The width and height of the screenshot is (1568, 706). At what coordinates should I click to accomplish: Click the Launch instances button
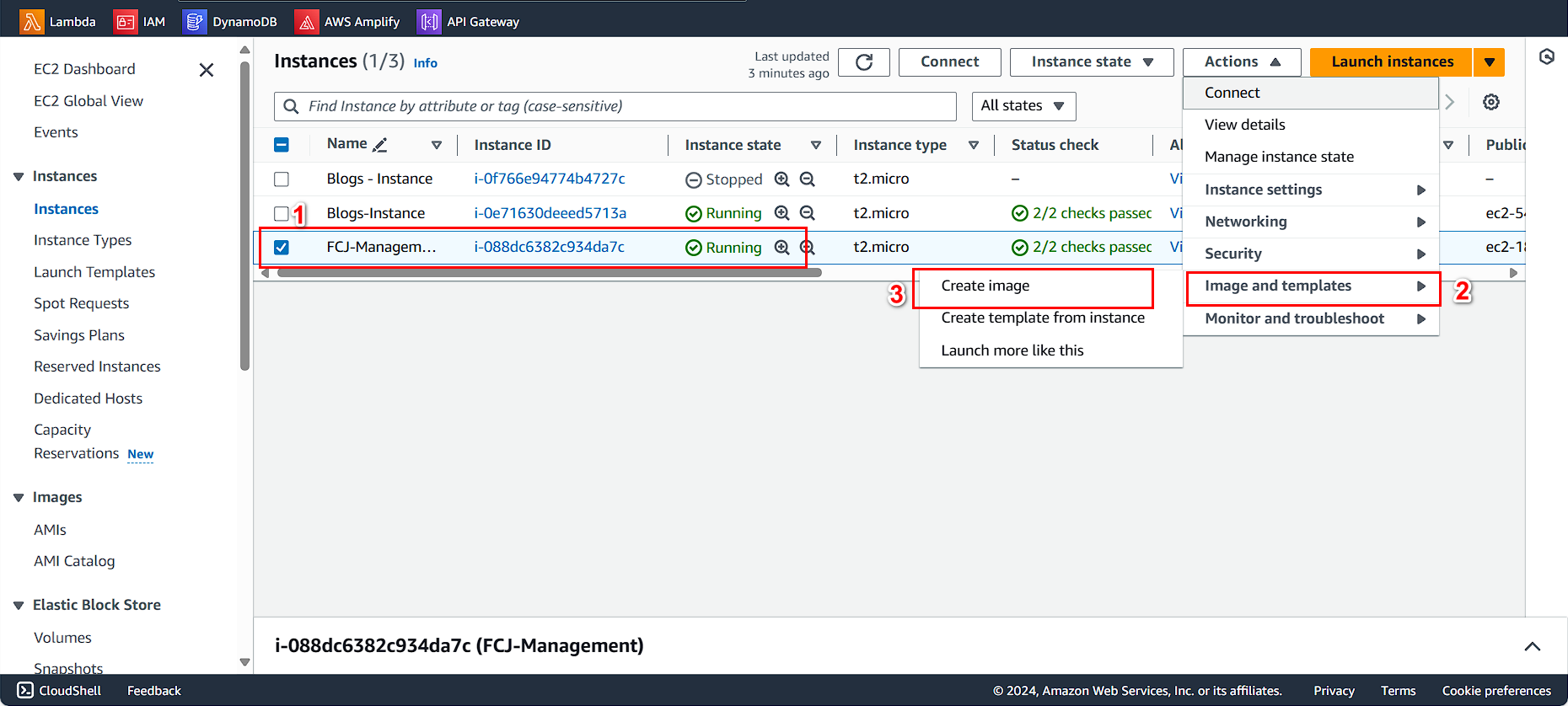1392,62
